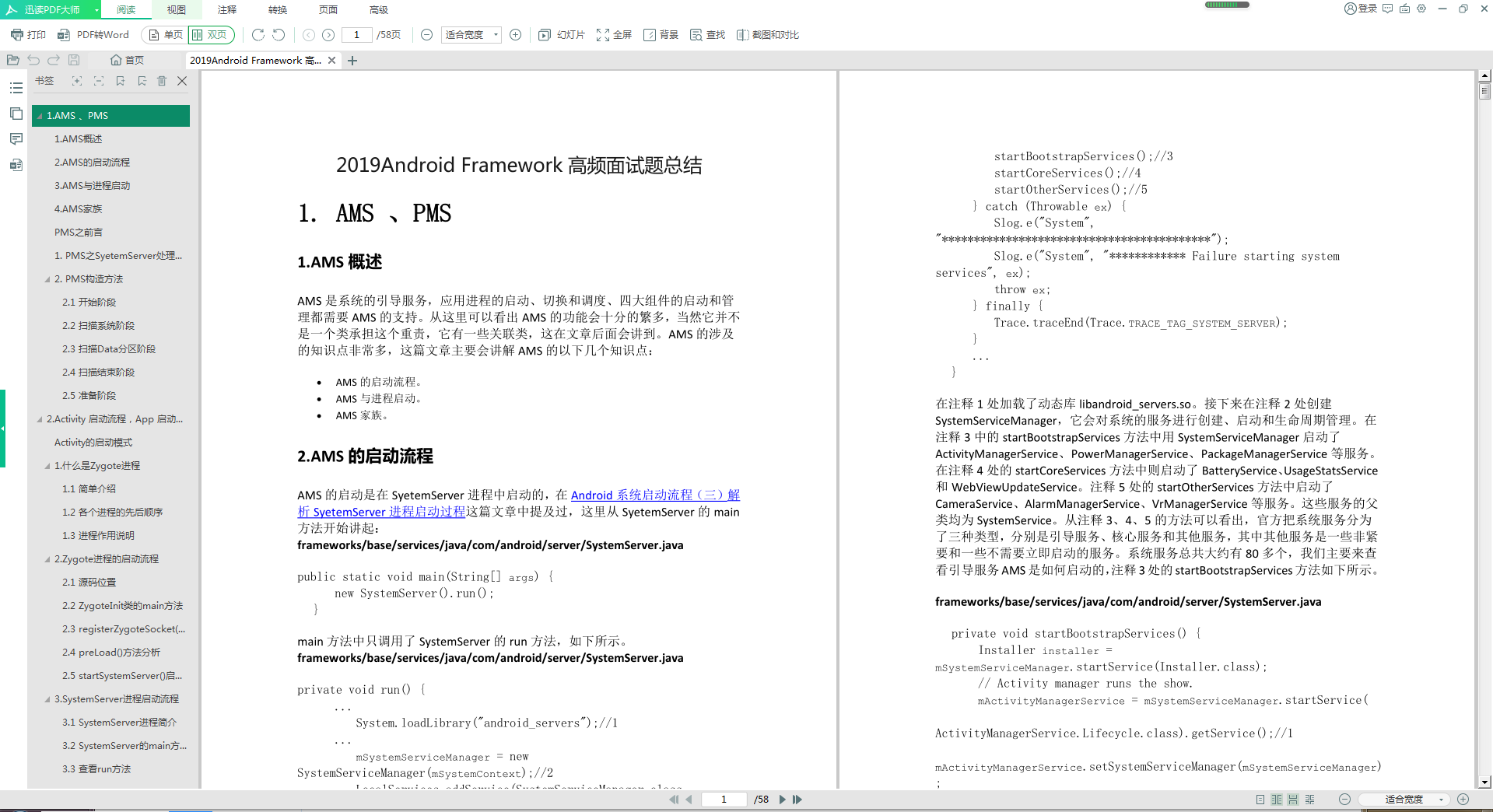Go to the 首页 home tab
The image size is (1493, 812).
tap(127, 60)
